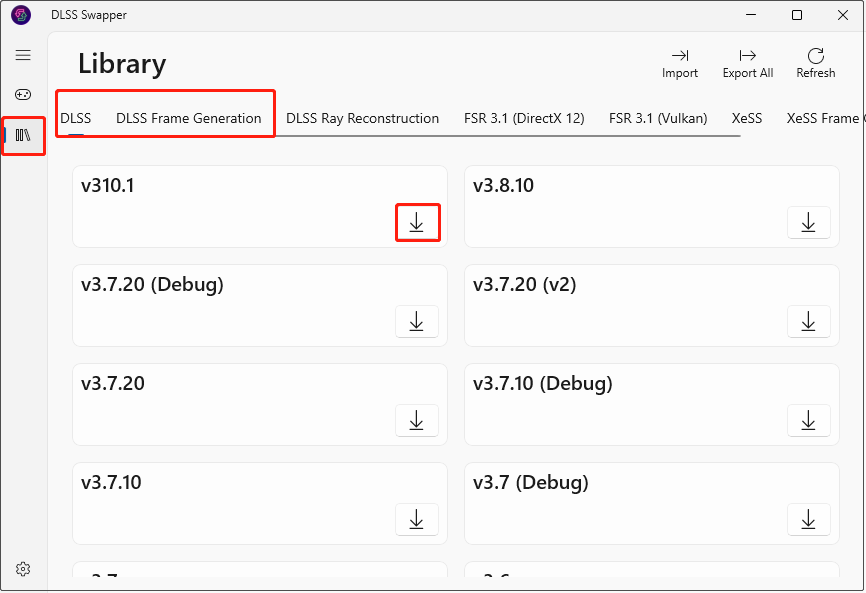Download plain v3.7.20 version

click(x=417, y=420)
